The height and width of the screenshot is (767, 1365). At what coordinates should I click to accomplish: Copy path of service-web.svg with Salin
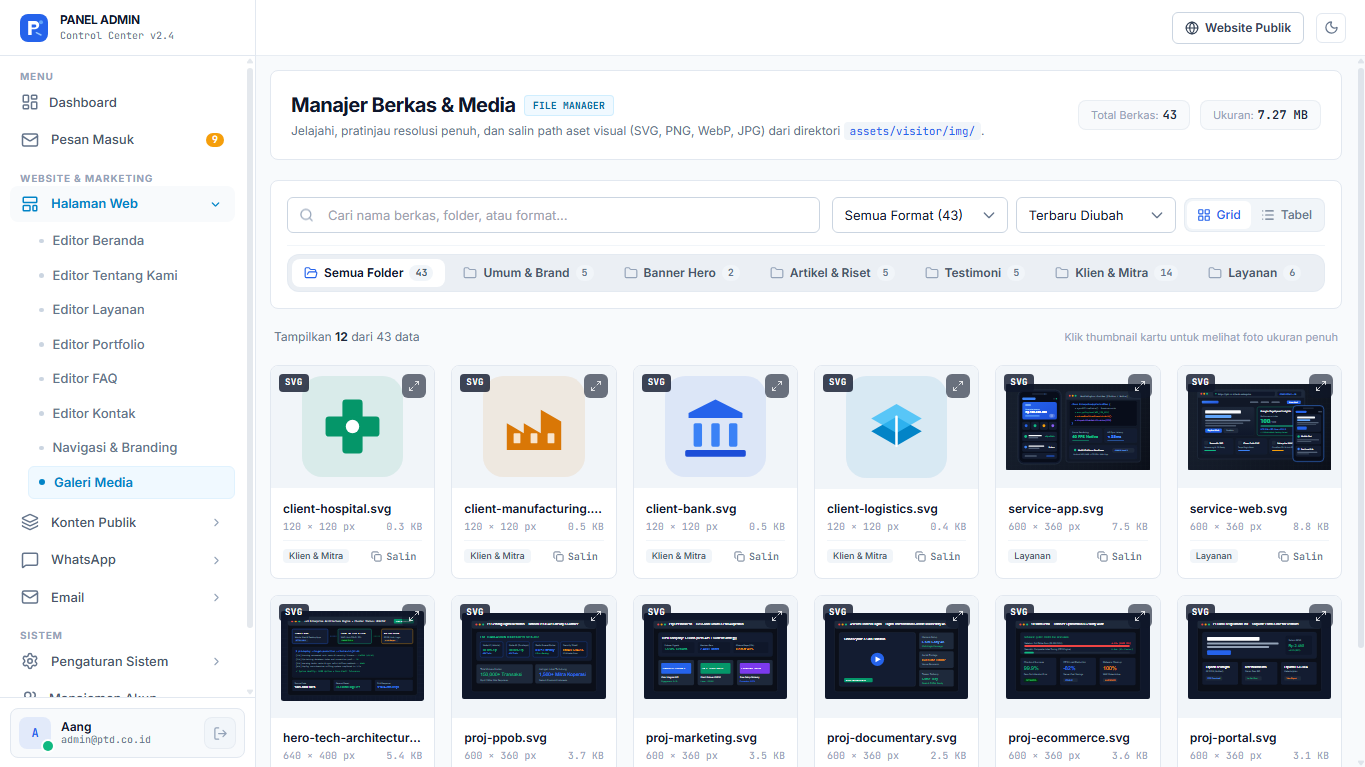coord(1301,556)
